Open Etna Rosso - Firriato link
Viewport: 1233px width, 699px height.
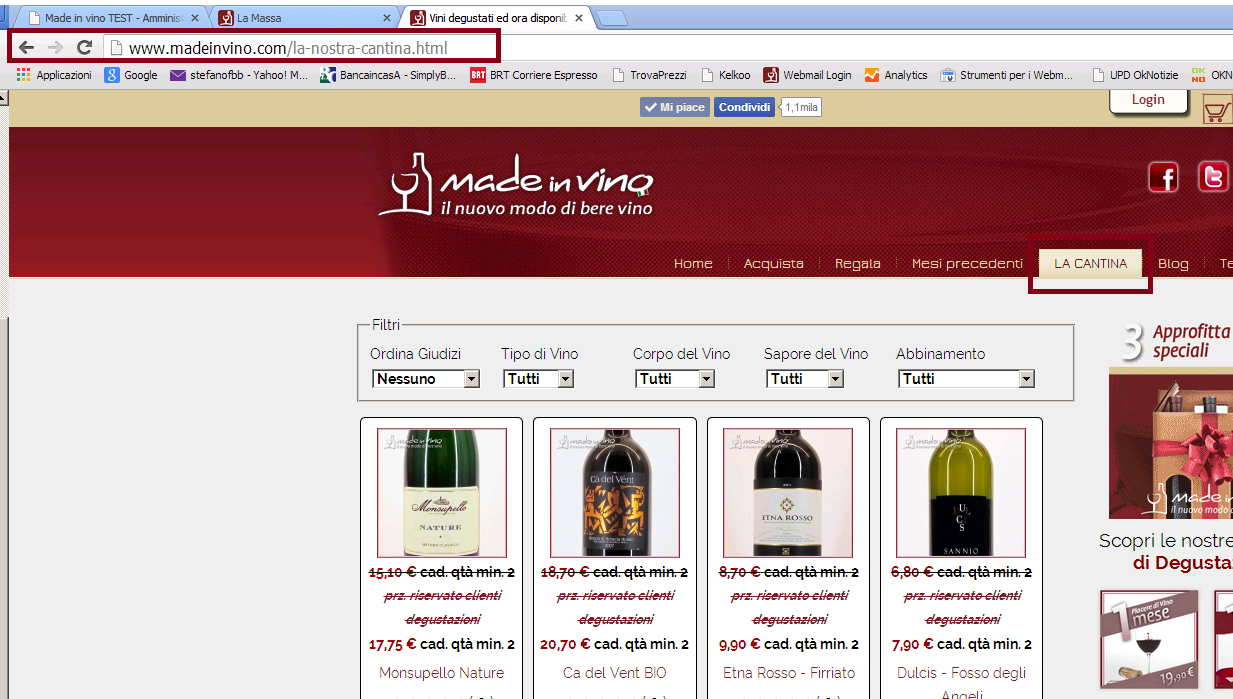788,673
